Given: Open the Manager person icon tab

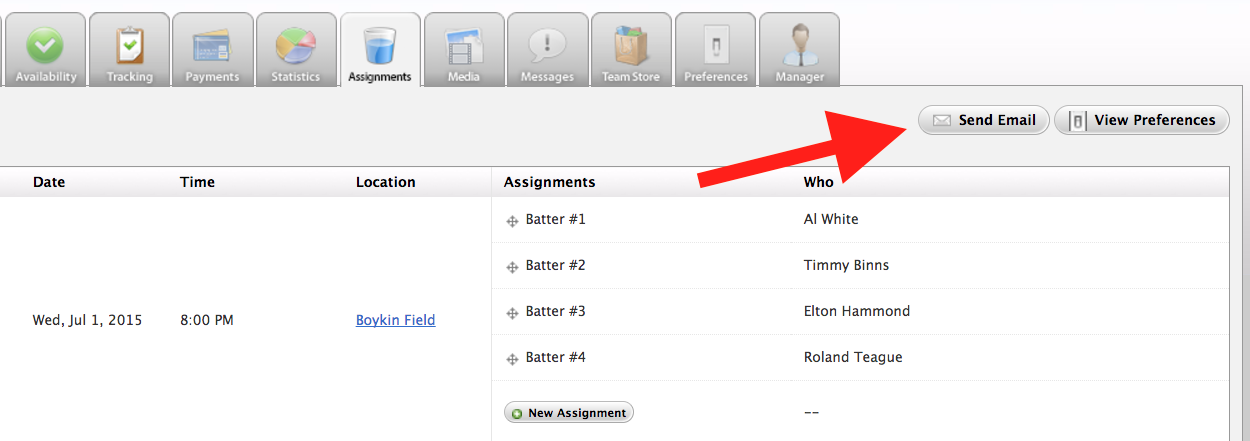Looking at the screenshot, I should [x=799, y=50].
